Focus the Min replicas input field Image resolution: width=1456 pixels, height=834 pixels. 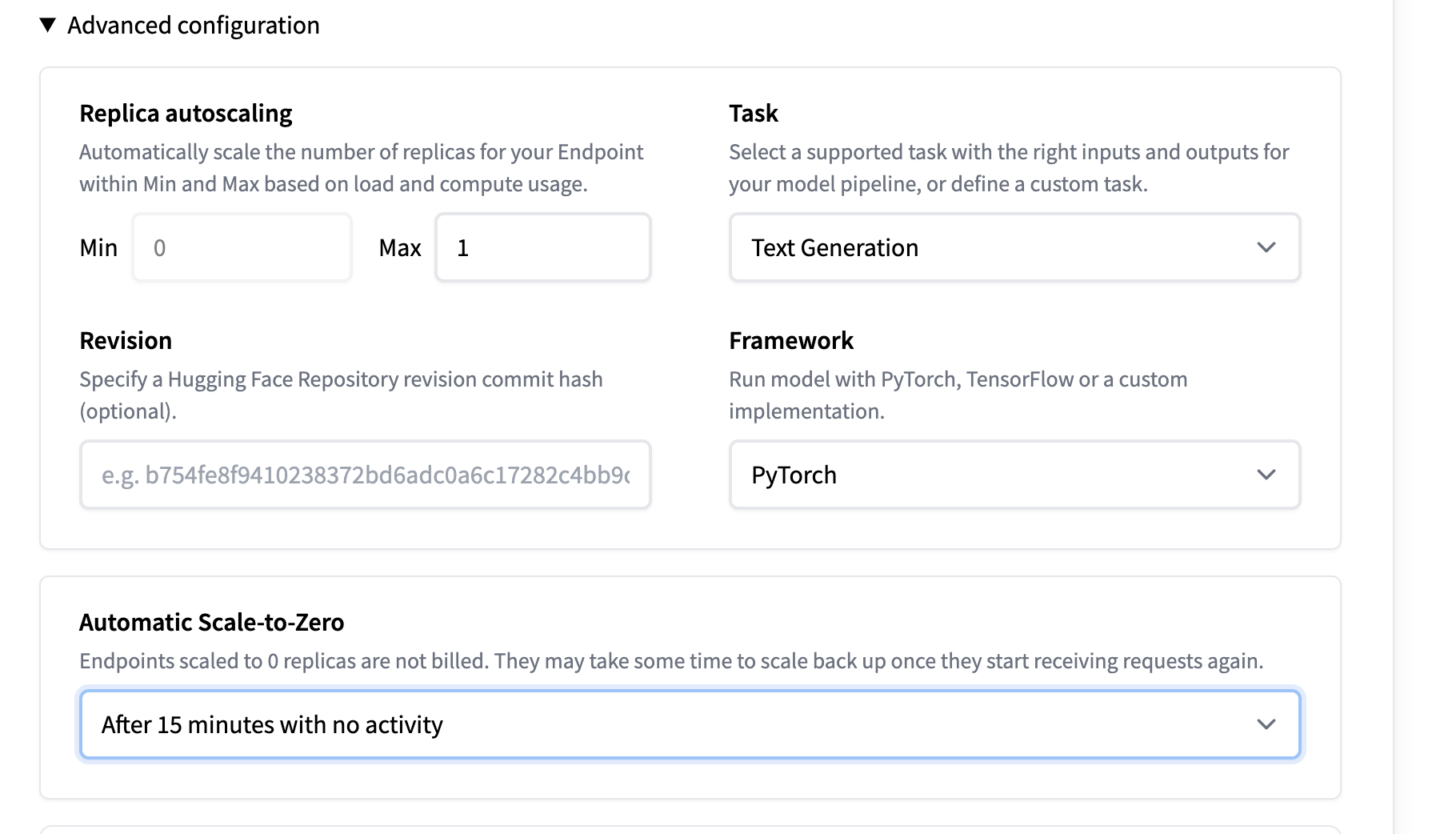(242, 247)
